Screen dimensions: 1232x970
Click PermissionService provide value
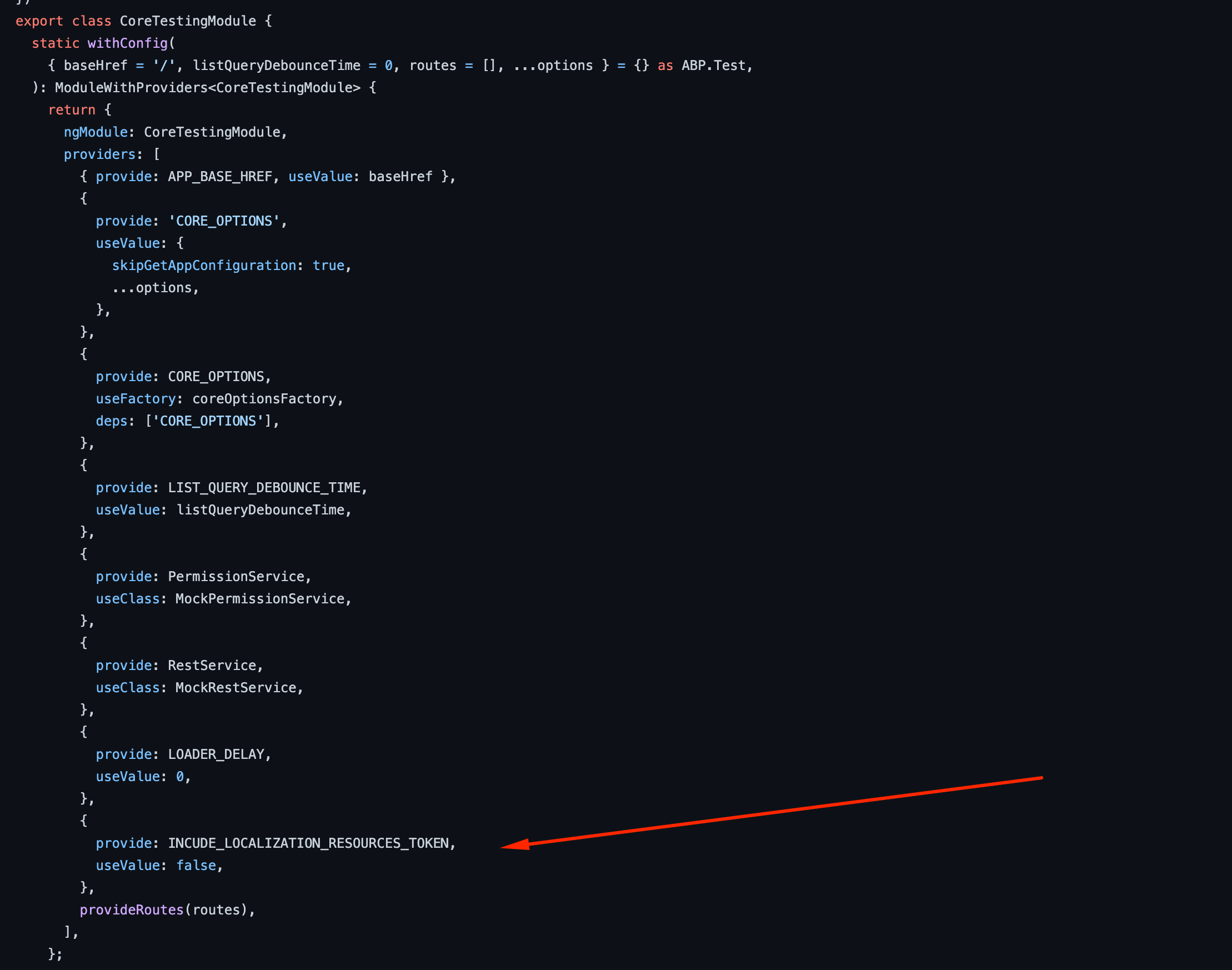(236, 577)
